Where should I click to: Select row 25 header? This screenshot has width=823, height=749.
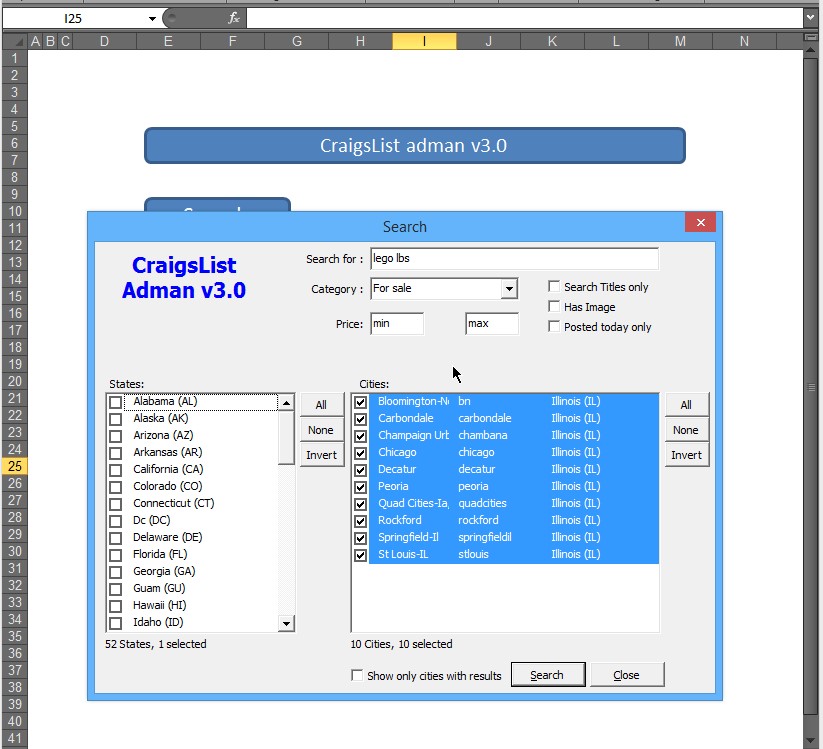click(x=15, y=466)
